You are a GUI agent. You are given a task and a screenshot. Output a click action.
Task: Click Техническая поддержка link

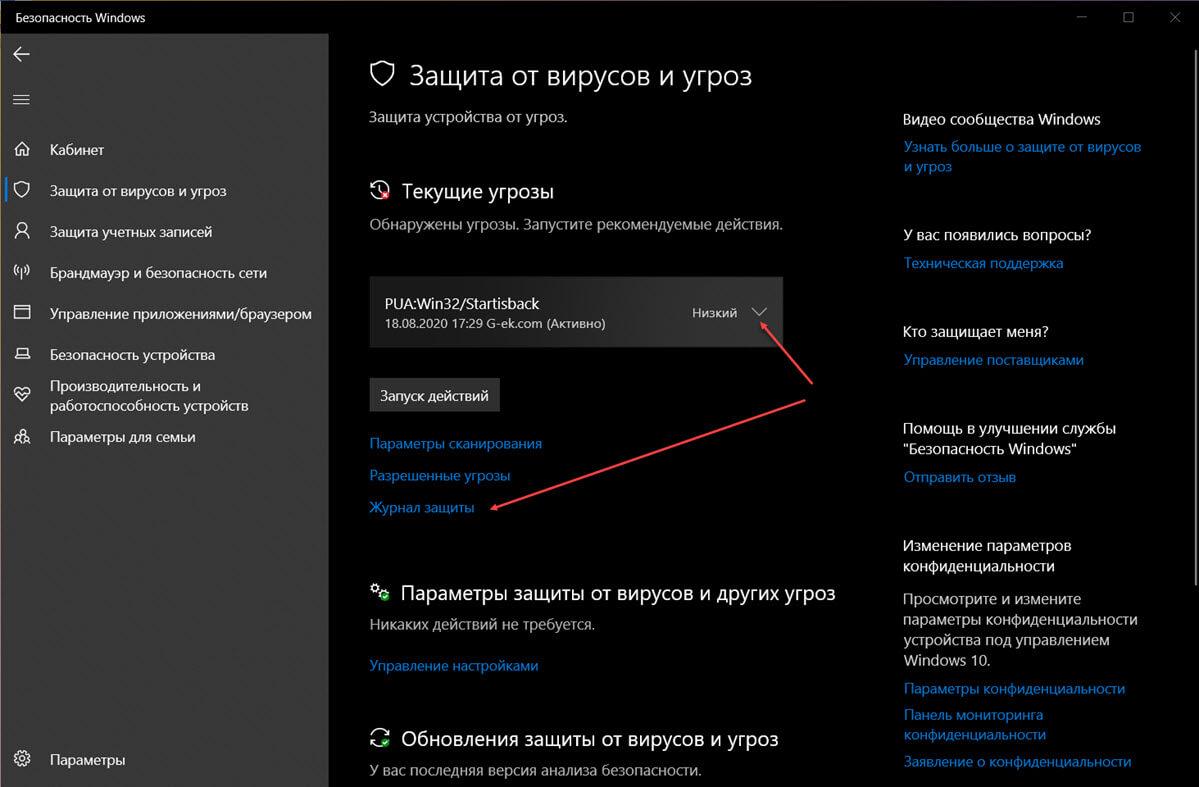(x=983, y=263)
